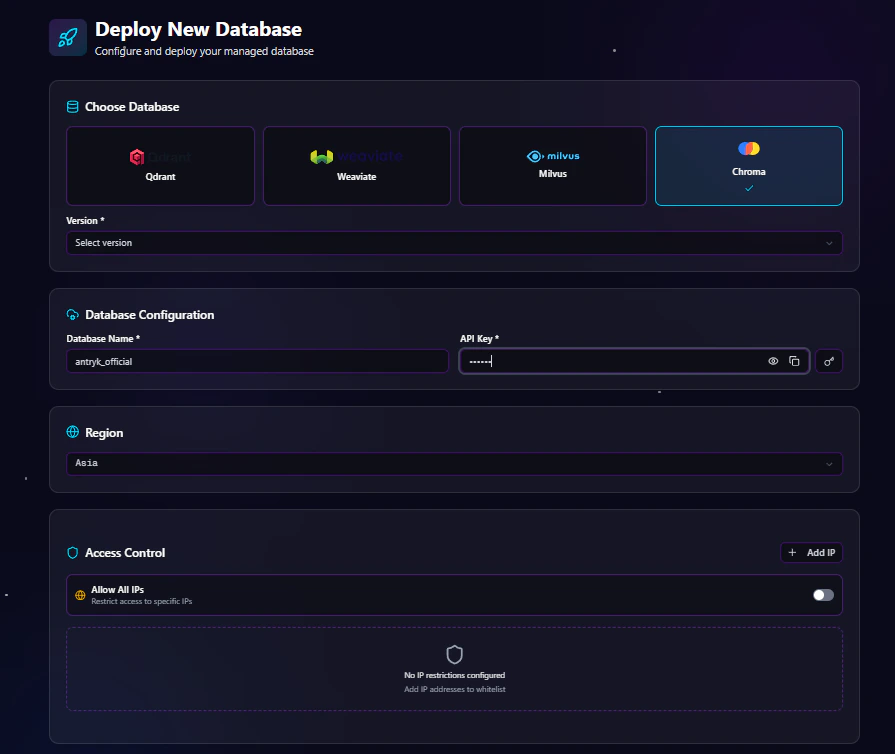Screen dimensions: 895x754
Task: Open the Select version dropdown
Action: pos(454,243)
